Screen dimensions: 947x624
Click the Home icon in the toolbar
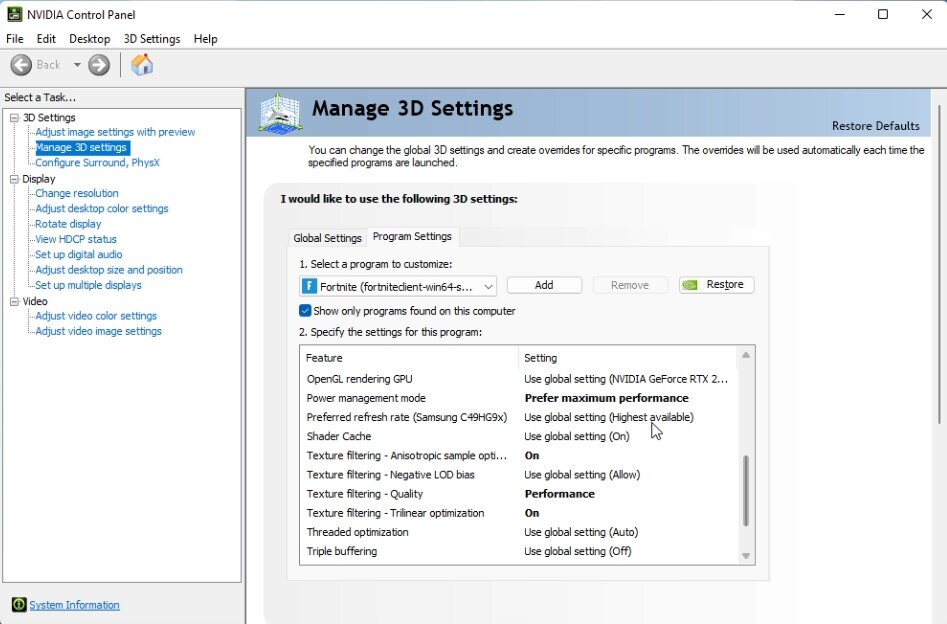point(142,65)
